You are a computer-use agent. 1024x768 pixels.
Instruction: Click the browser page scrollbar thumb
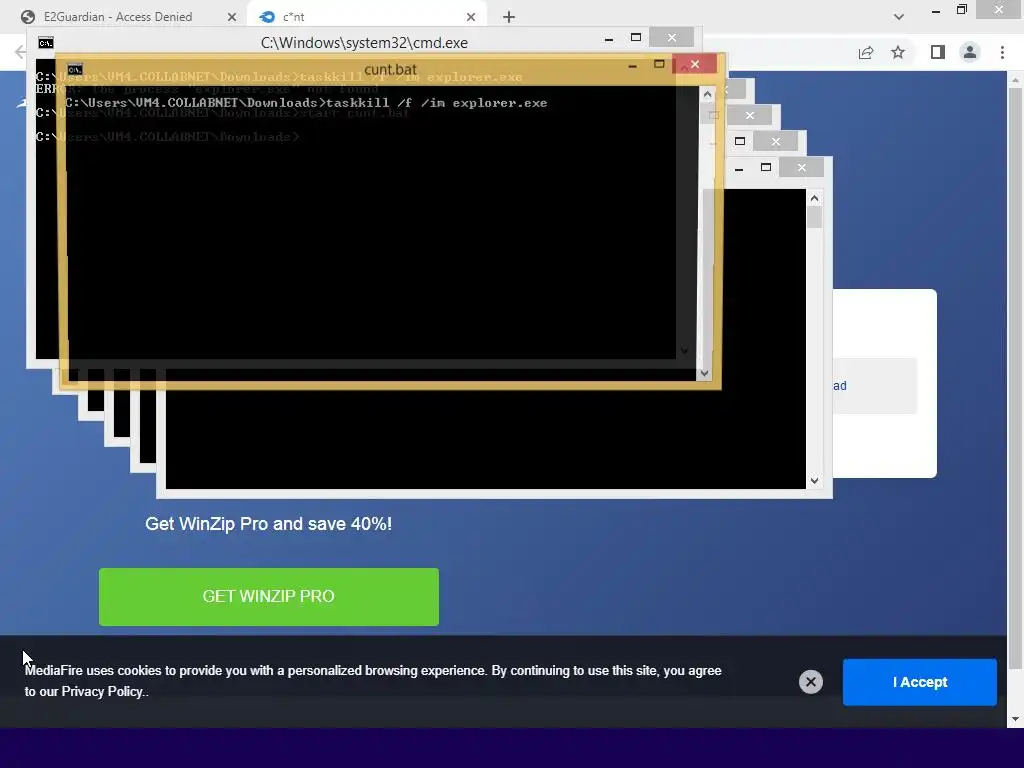[x=1015, y=377]
